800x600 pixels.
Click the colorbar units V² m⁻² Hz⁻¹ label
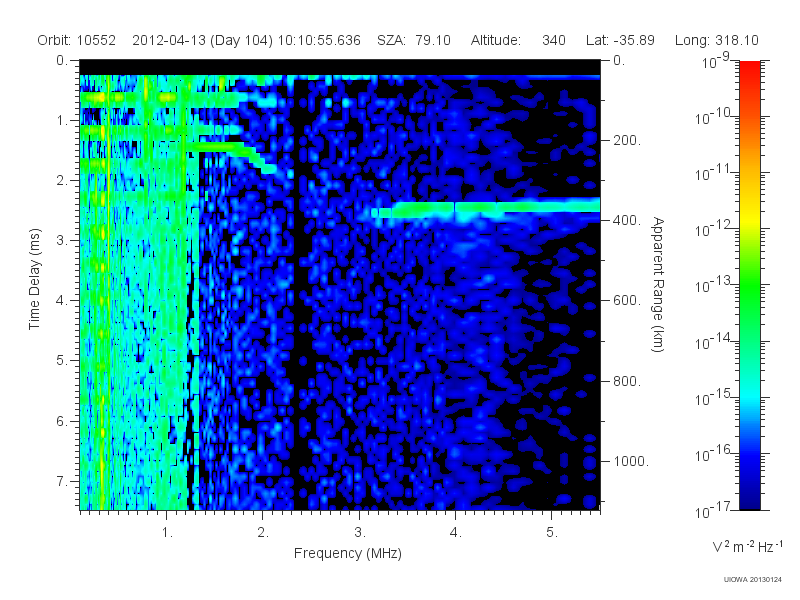[x=747, y=546]
